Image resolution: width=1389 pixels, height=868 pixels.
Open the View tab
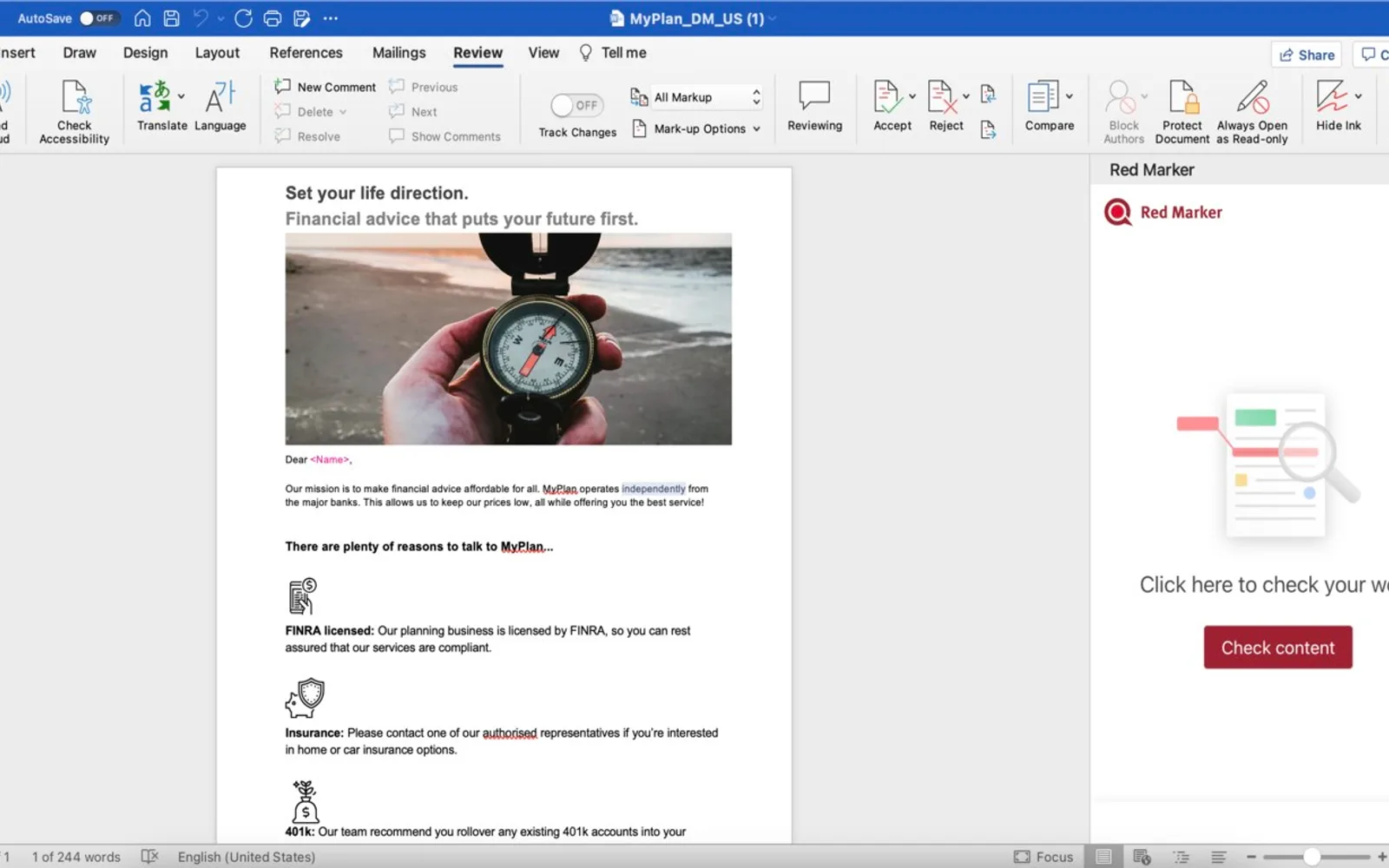click(x=543, y=53)
